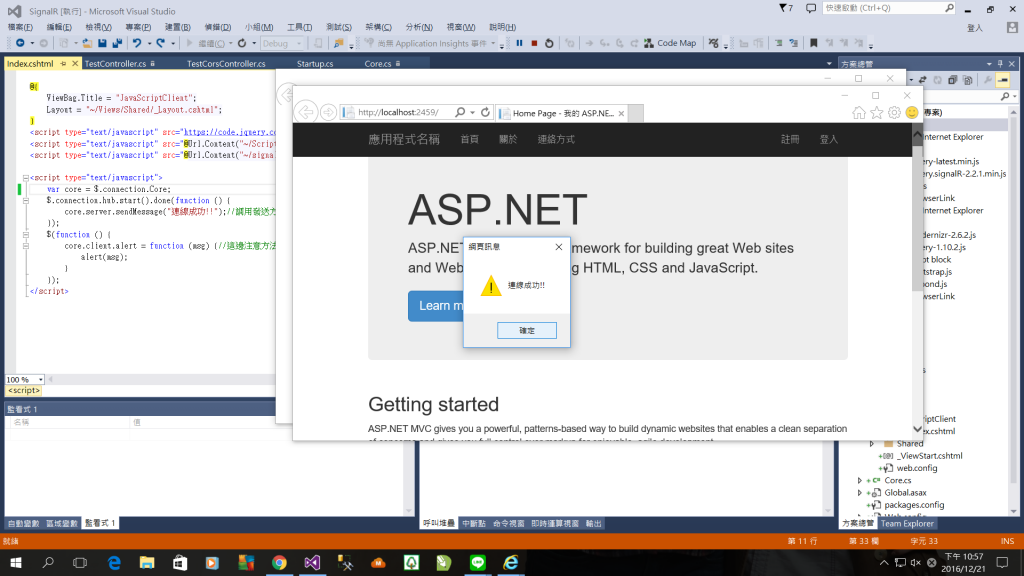
Task: Switch to the 區域變數 tab
Action: pyautogui.click(x=61, y=523)
